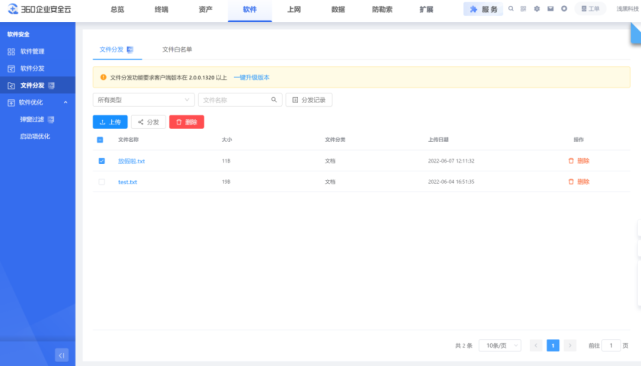Click the search magnifier in top bar
Viewport: 641px width, 366px height.
511,9
